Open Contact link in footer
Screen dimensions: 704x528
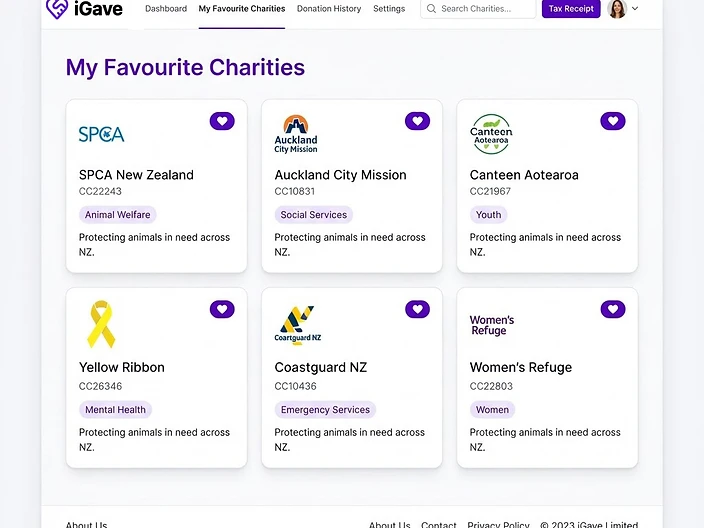[439, 524]
